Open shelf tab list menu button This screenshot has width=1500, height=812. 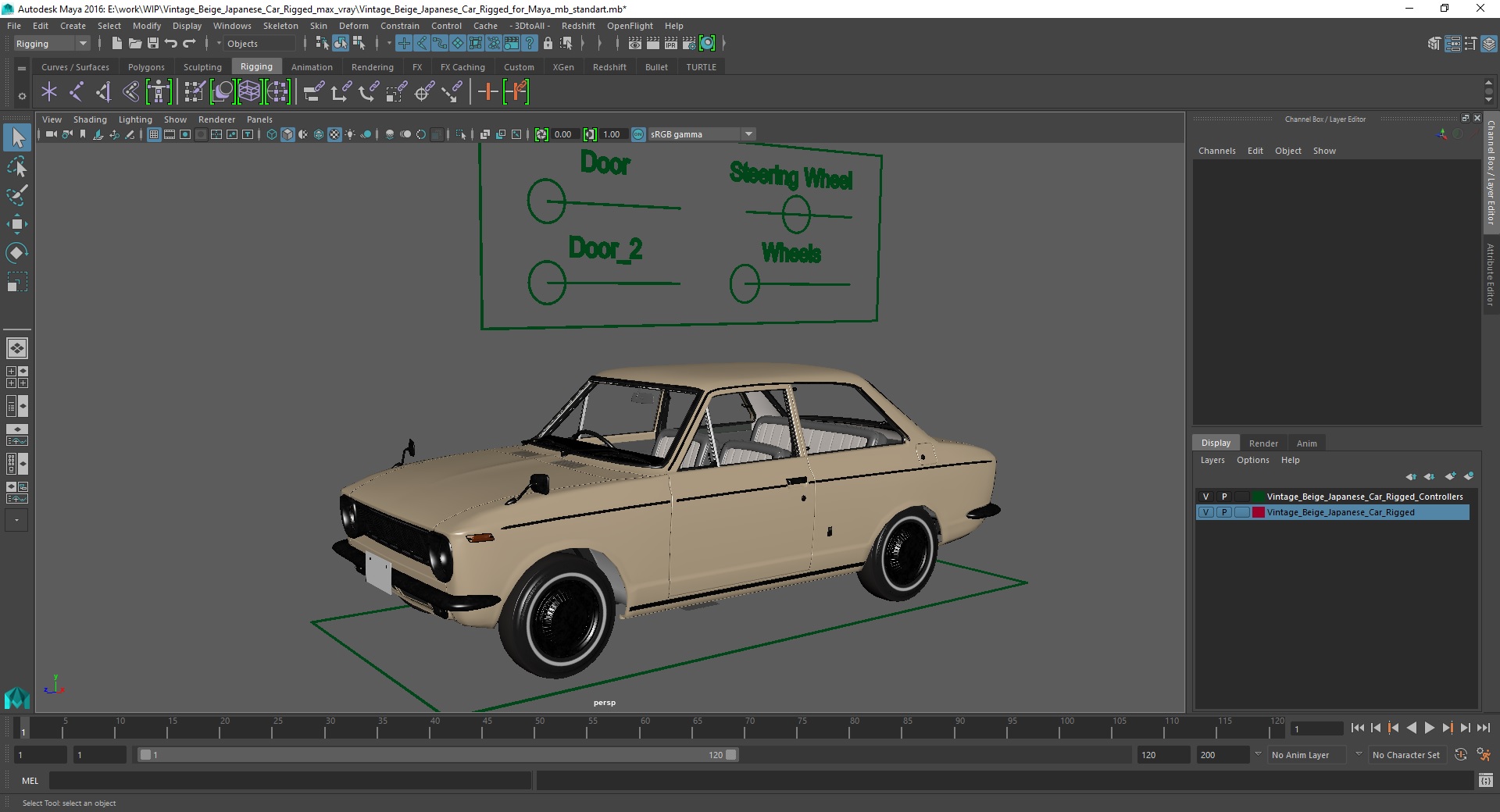(x=22, y=68)
